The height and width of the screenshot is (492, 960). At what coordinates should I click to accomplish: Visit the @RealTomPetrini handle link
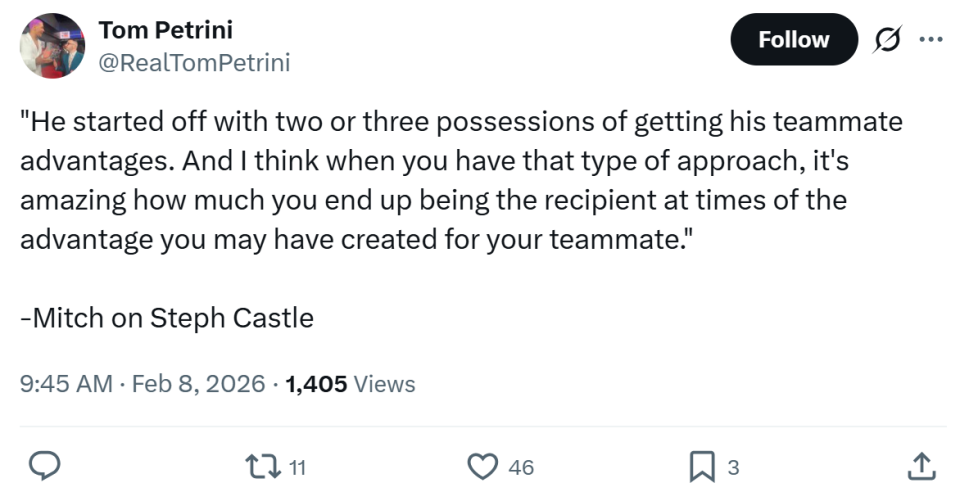click(x=194, y=63)
